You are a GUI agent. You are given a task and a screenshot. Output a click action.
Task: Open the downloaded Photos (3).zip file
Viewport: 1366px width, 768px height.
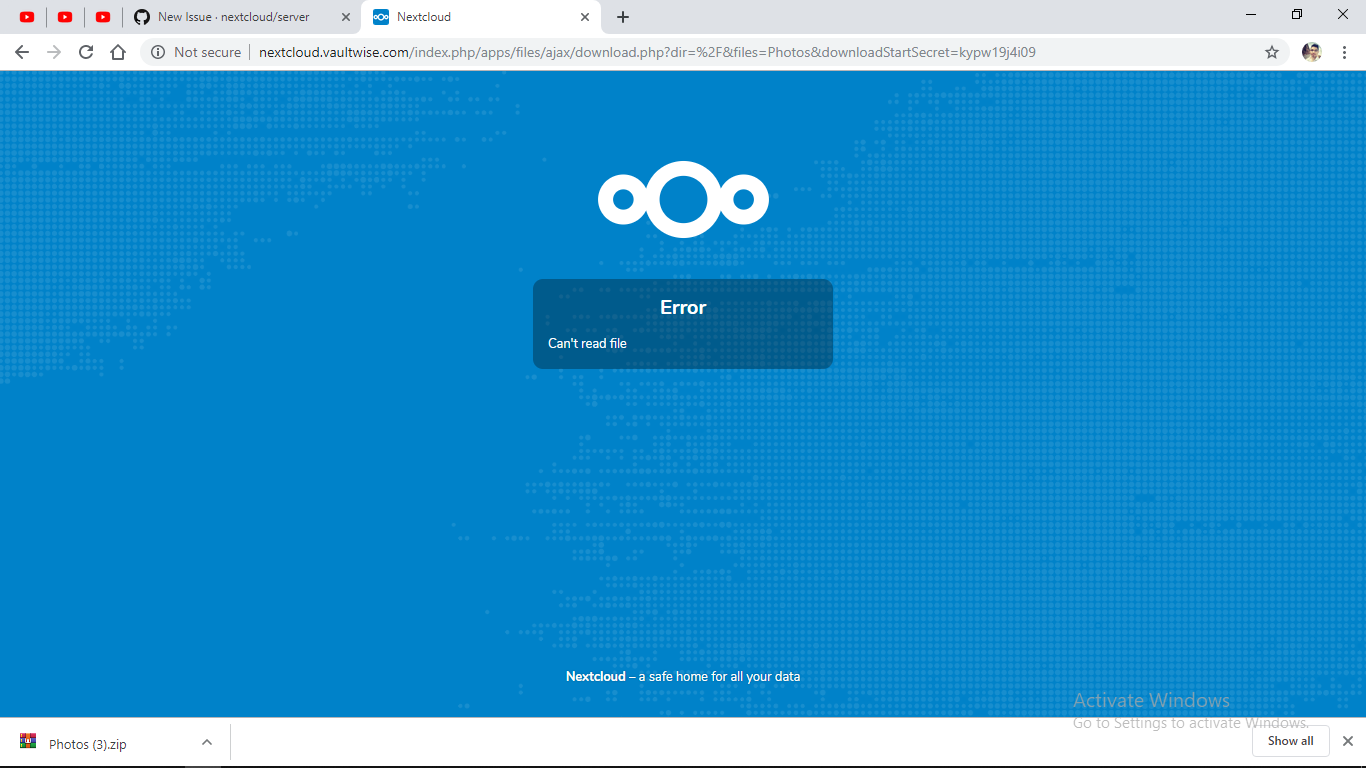click(x=88, y=743)
